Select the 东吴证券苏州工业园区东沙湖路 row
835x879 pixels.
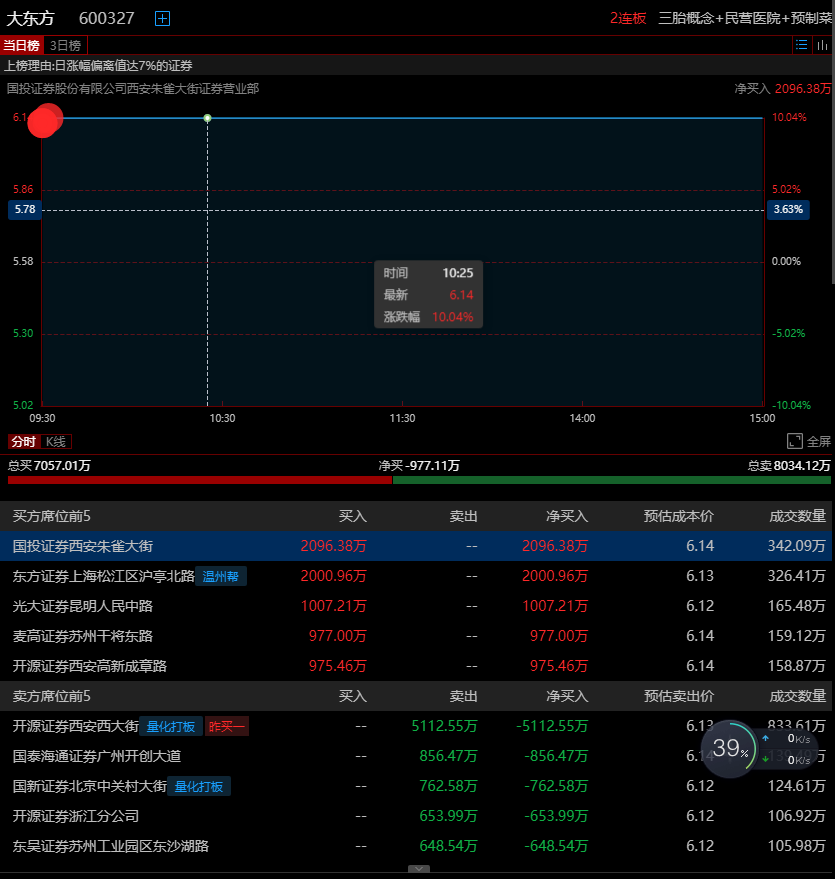[416, 846]
